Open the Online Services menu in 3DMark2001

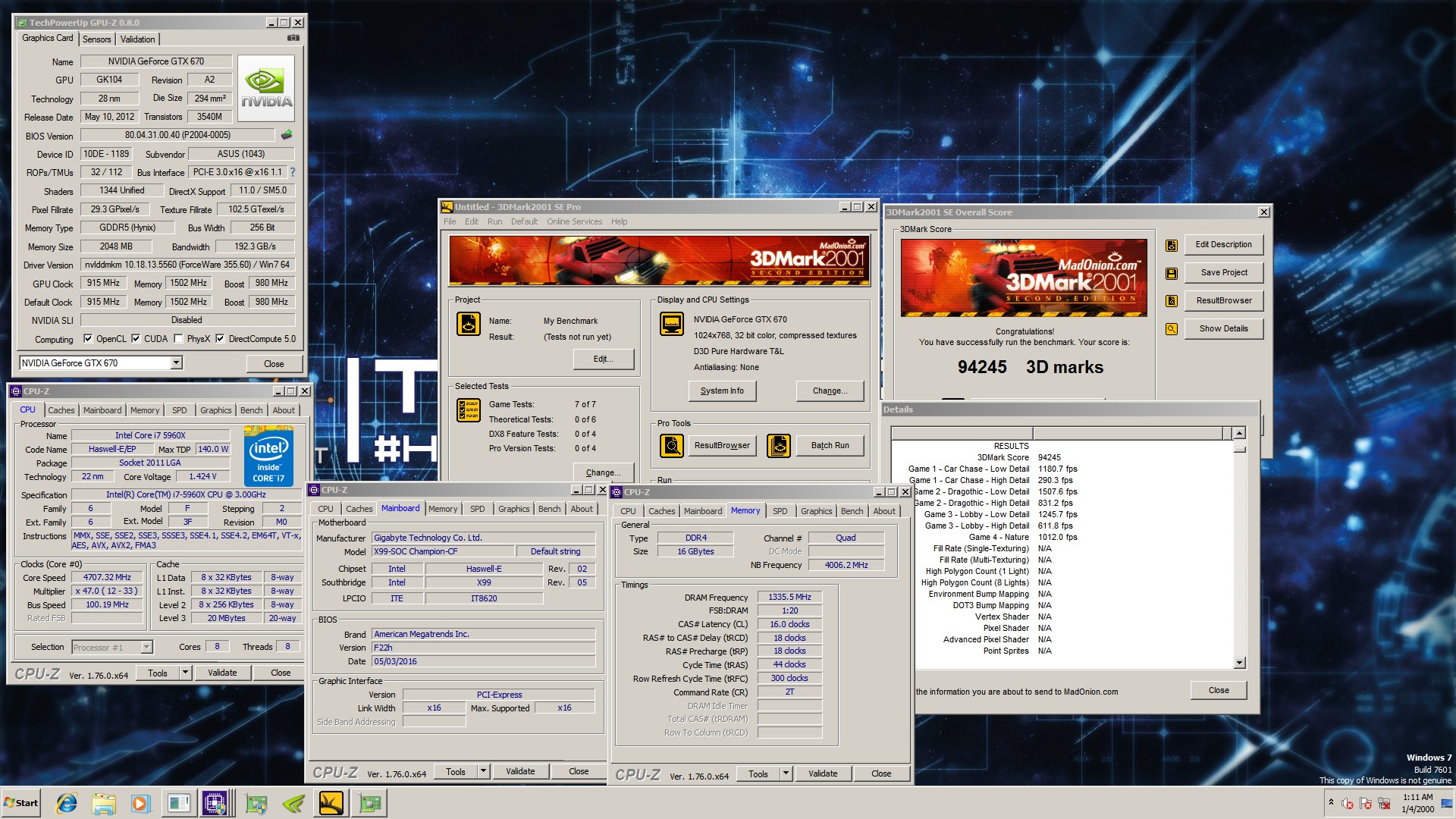(x=574, y=222)
